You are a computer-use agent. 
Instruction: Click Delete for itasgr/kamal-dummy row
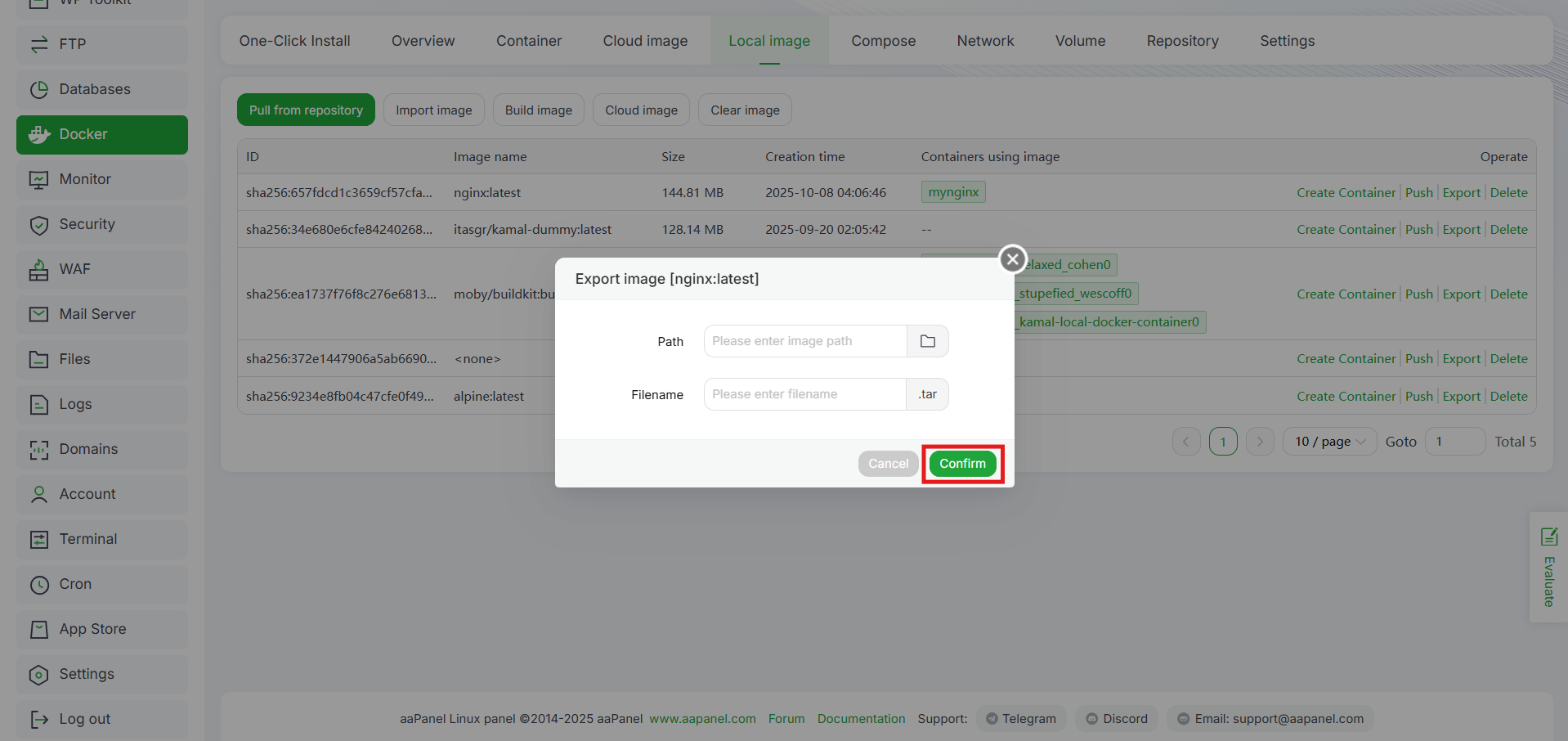tap(1508, 230)
